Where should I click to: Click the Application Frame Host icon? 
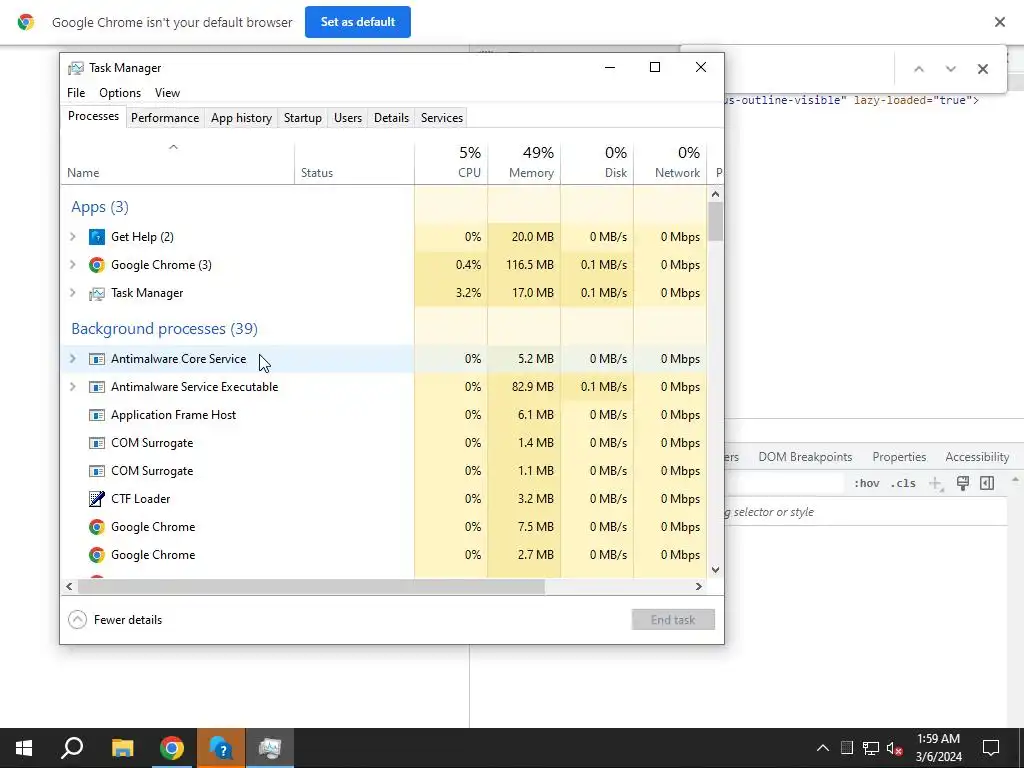click(97, 415)
